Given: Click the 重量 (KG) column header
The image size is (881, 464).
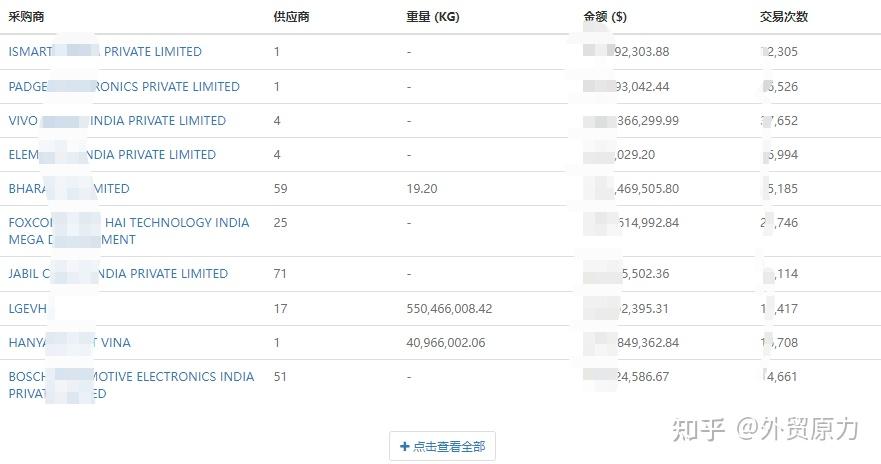Looking at the screenshot, I should tap(433, 17).
